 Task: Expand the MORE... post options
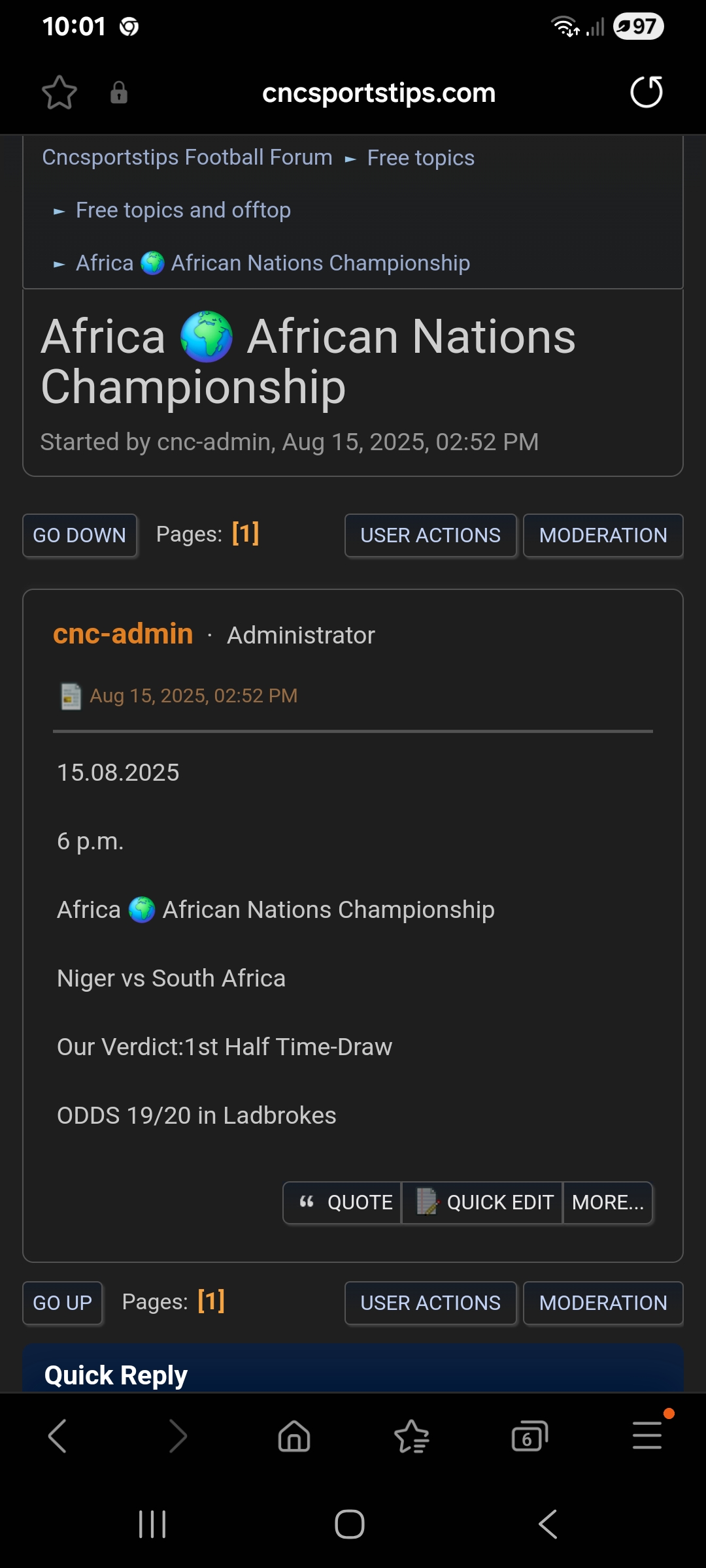pos(608,1202)
